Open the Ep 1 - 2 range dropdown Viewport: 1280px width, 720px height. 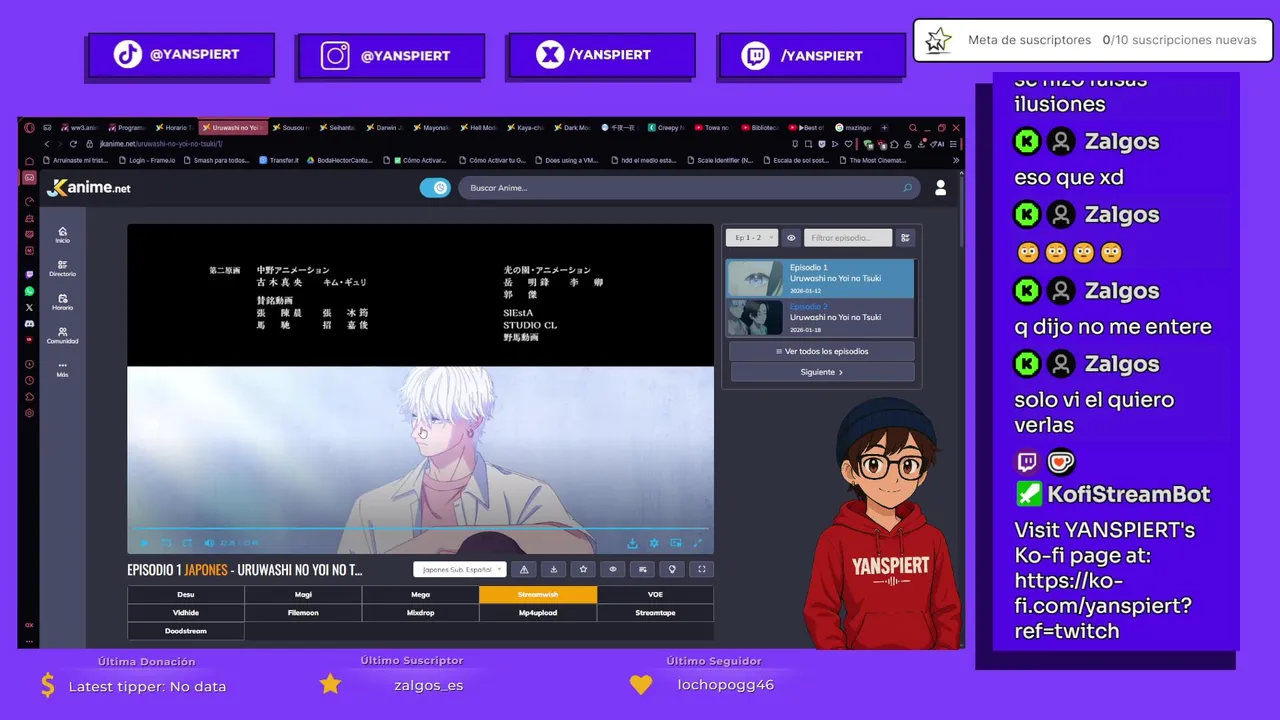point(752,238)
